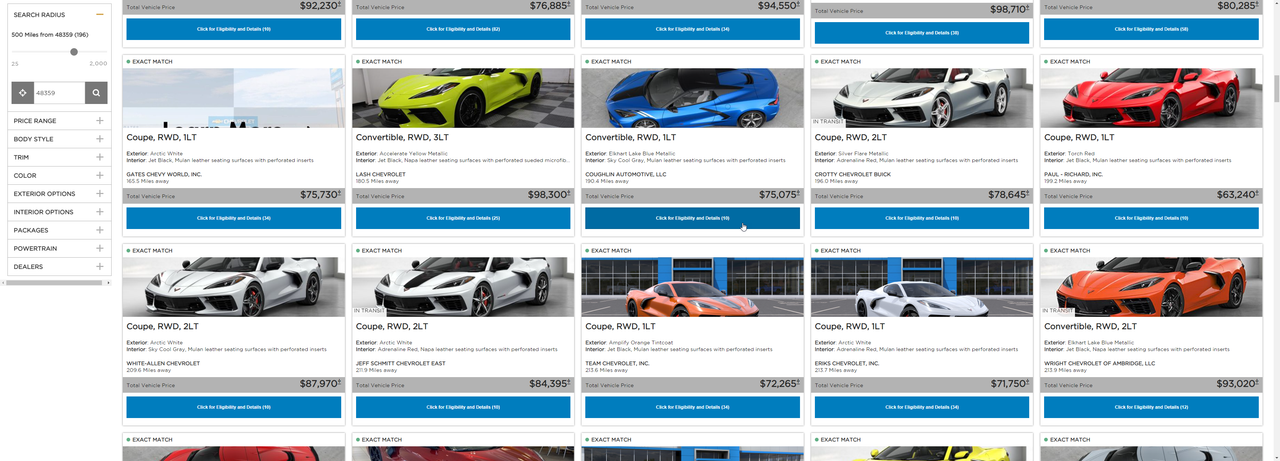The height and width of the screenshot is (461, 1280).
Task: Click the filter sidebar horizontal scrollbar
Action: pos(56,283)
